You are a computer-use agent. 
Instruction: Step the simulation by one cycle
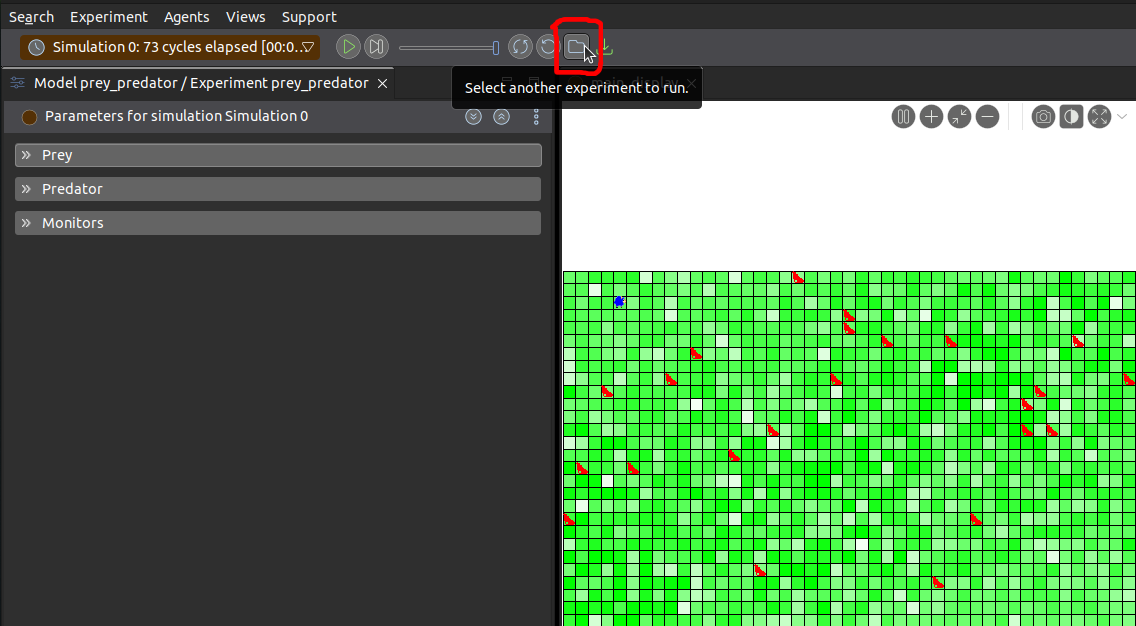pos(376,47)
